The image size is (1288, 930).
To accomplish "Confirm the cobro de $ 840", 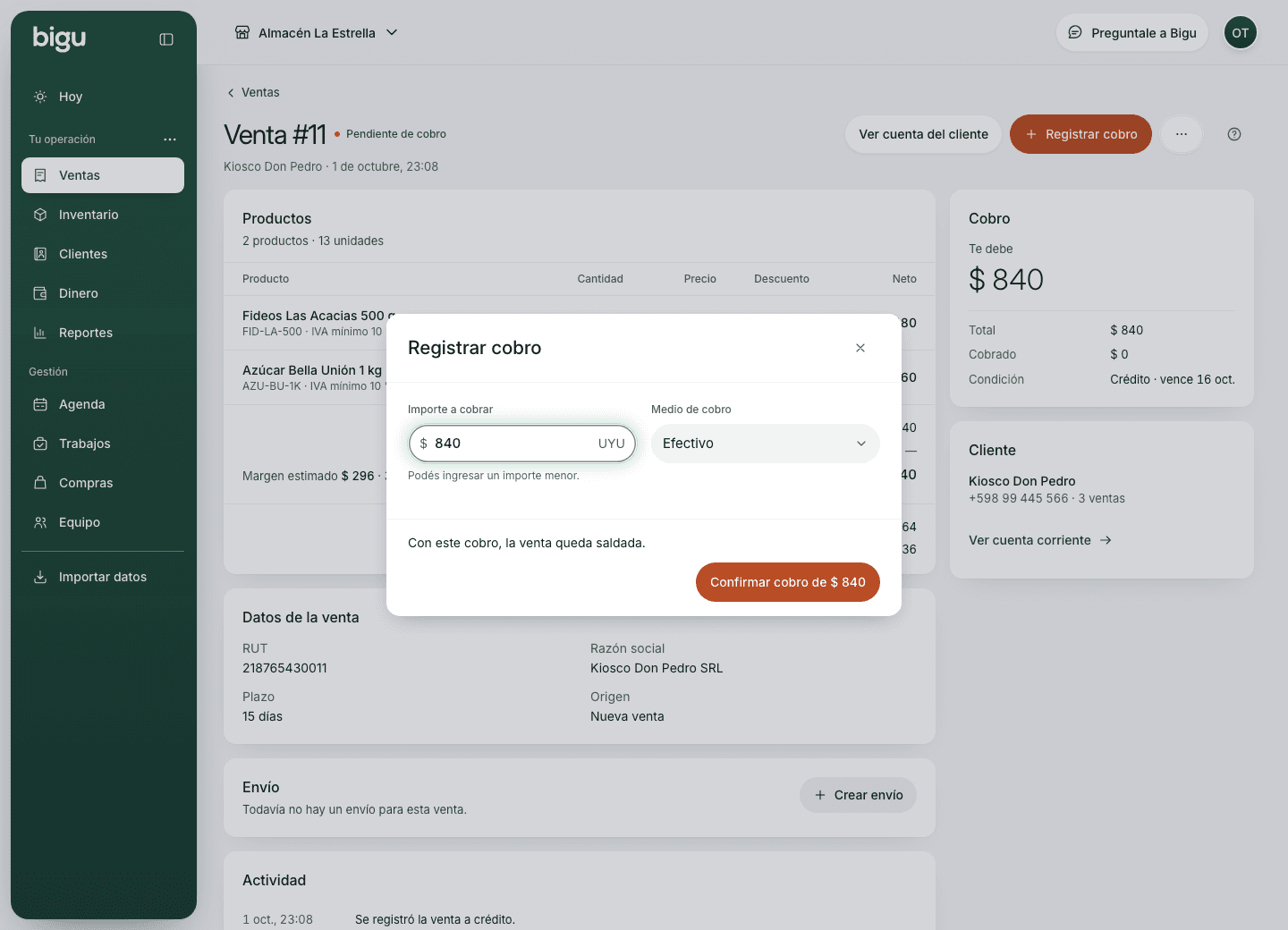I will 788,582.
